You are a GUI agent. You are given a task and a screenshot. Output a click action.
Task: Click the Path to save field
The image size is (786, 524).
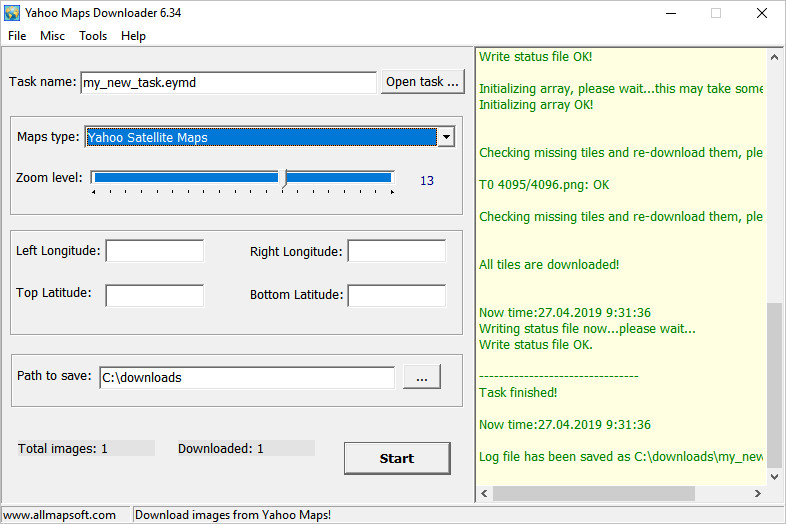247,378
